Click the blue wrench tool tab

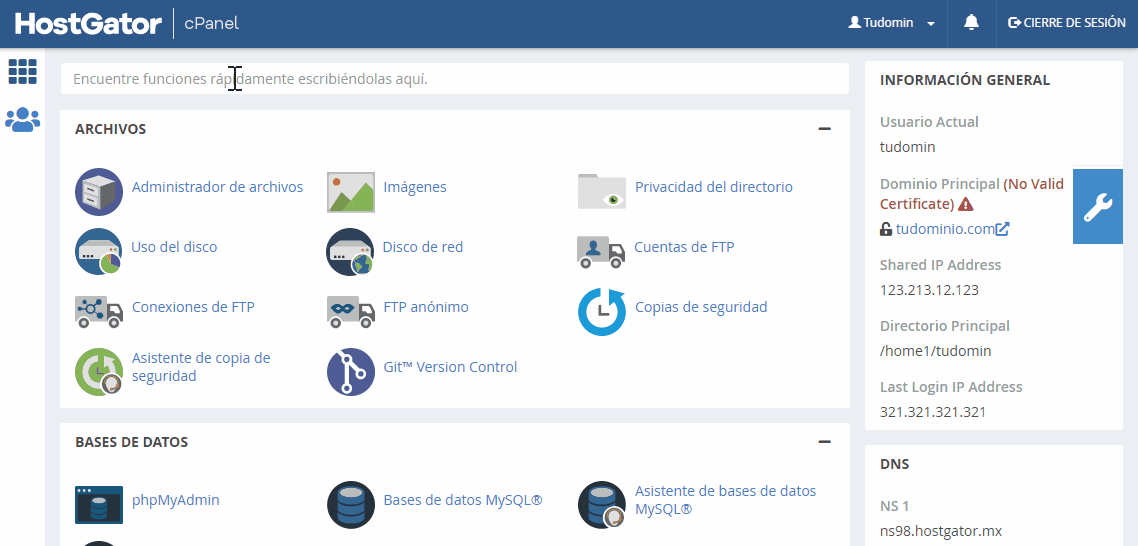(x=1097, y=206)
